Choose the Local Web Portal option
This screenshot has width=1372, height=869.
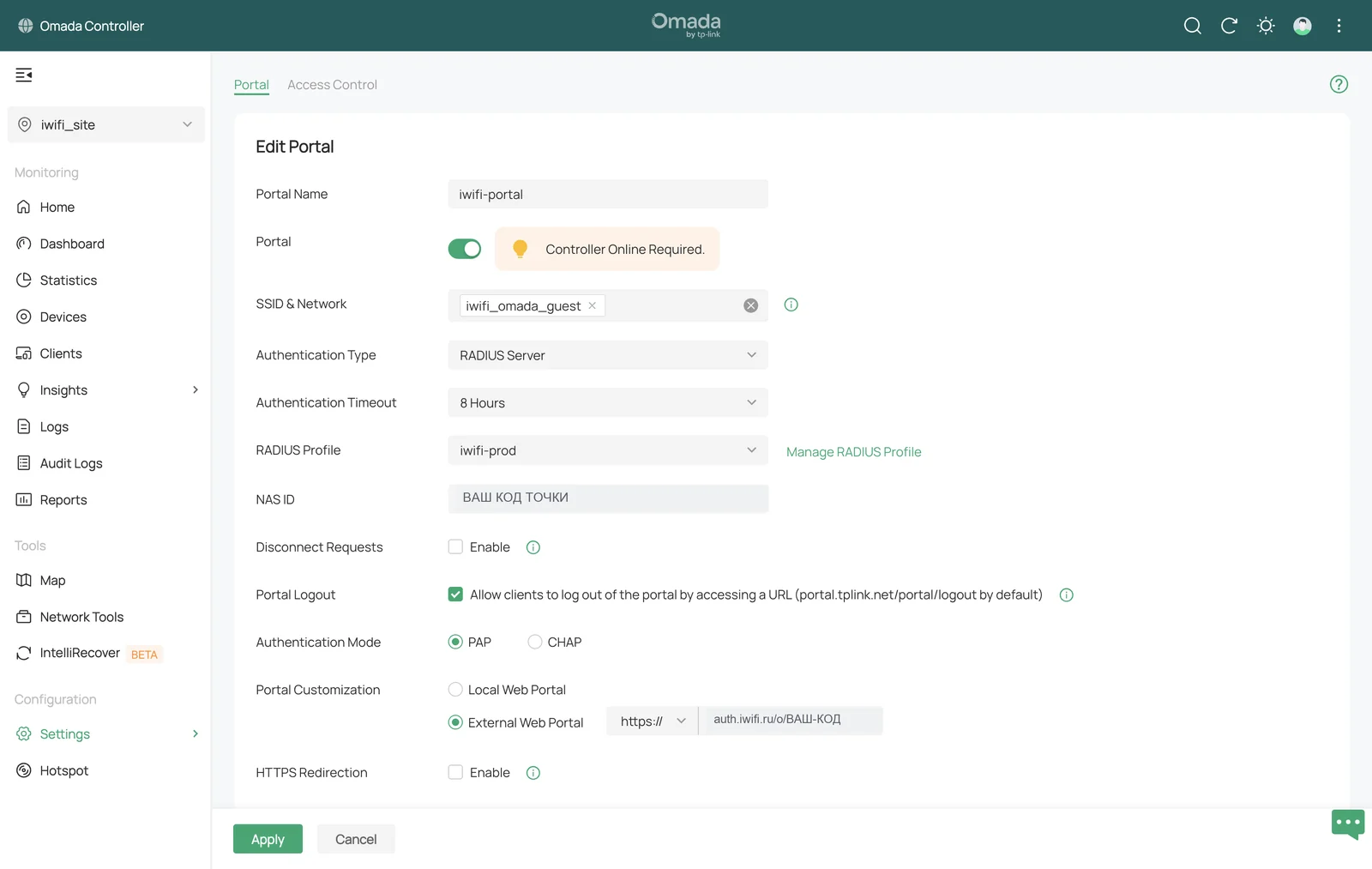(455, 689)
